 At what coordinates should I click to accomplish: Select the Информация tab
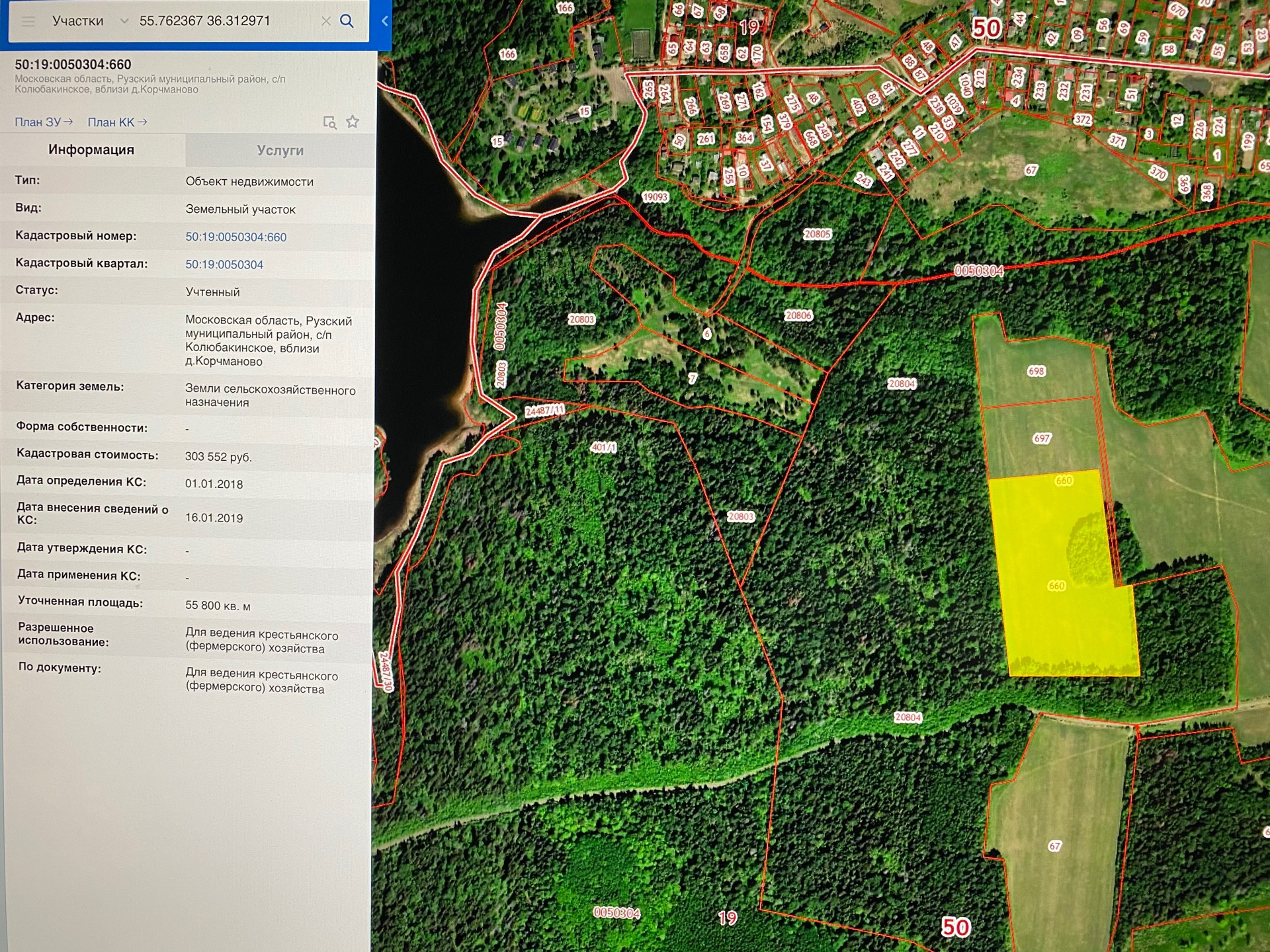point(91,150)
